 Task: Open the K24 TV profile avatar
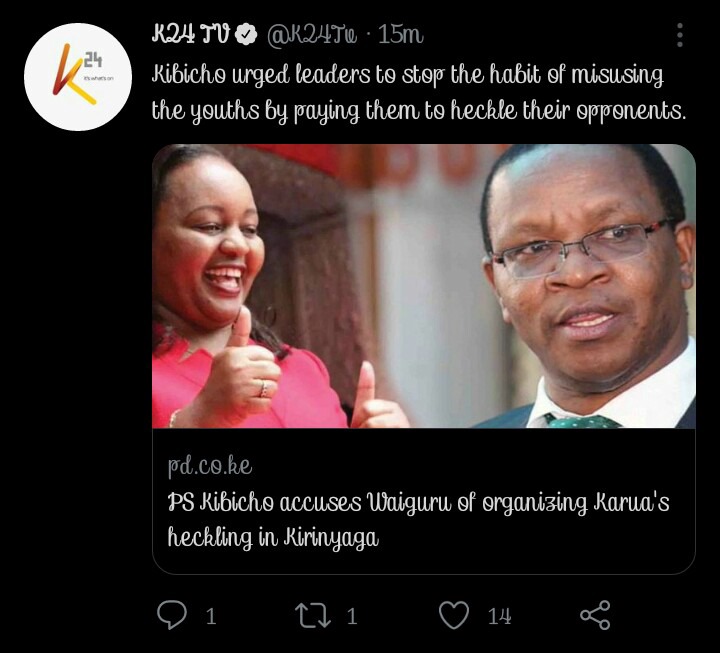[x=78, y=77]
